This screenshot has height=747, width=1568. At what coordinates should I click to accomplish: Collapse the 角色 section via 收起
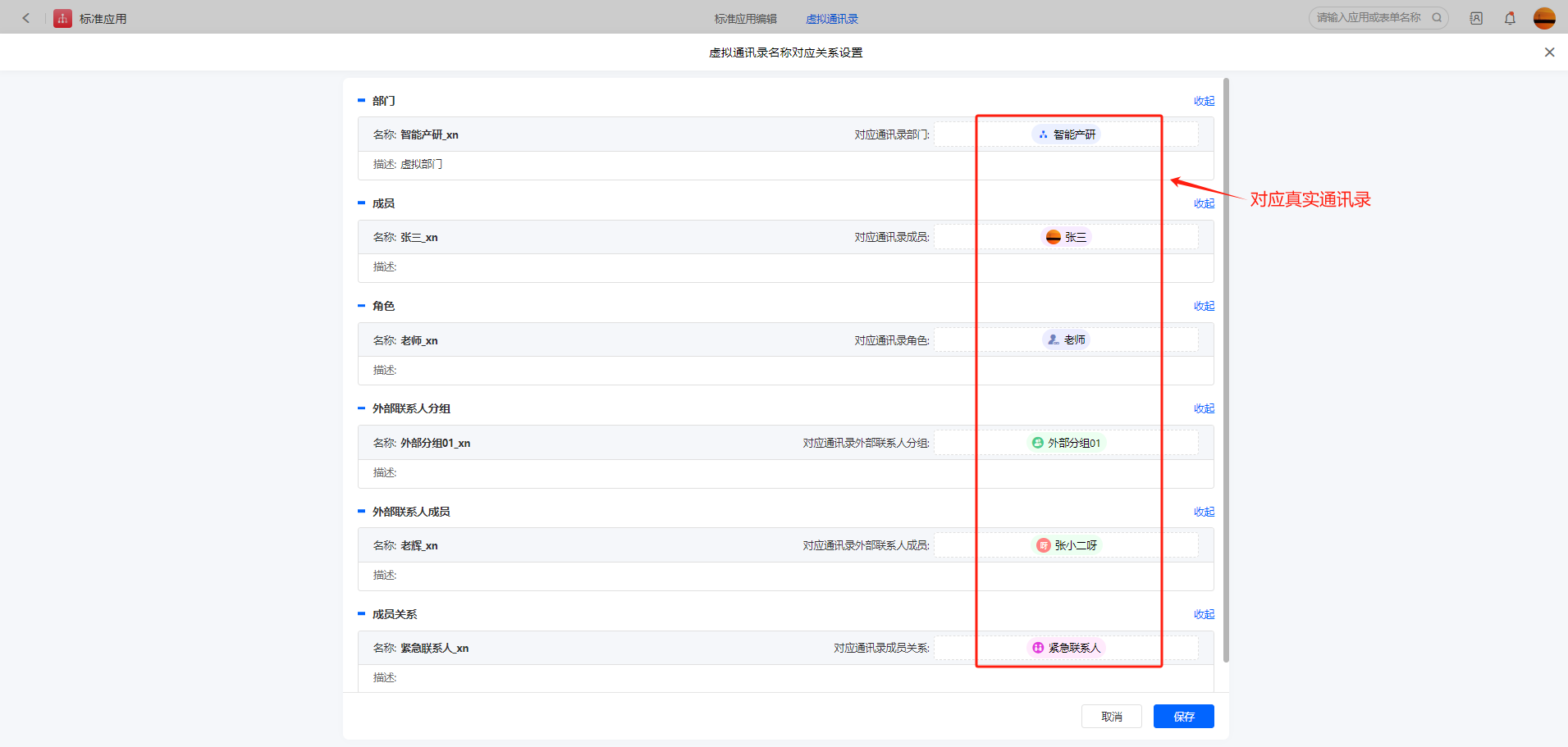point(1204,306)
